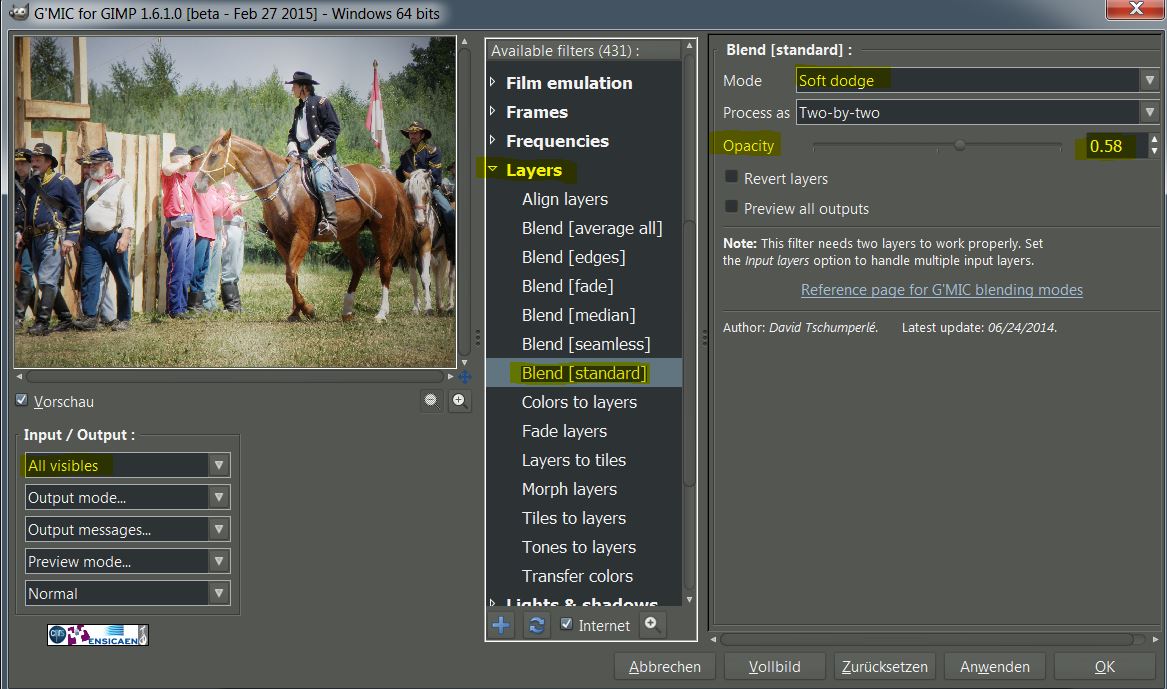The image size is (1167, 689).
Task: Open Reference page for G'MIC blending modes
Action: coord(941,290)
